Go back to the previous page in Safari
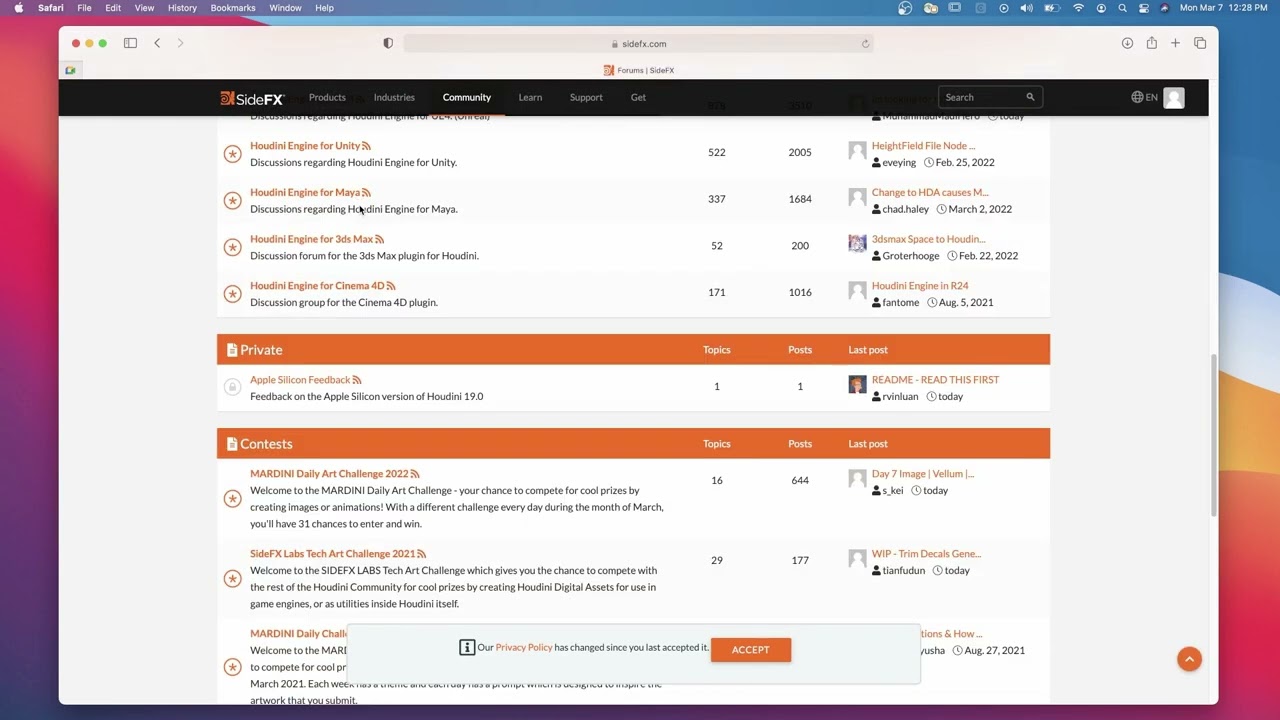 (157, 43)
